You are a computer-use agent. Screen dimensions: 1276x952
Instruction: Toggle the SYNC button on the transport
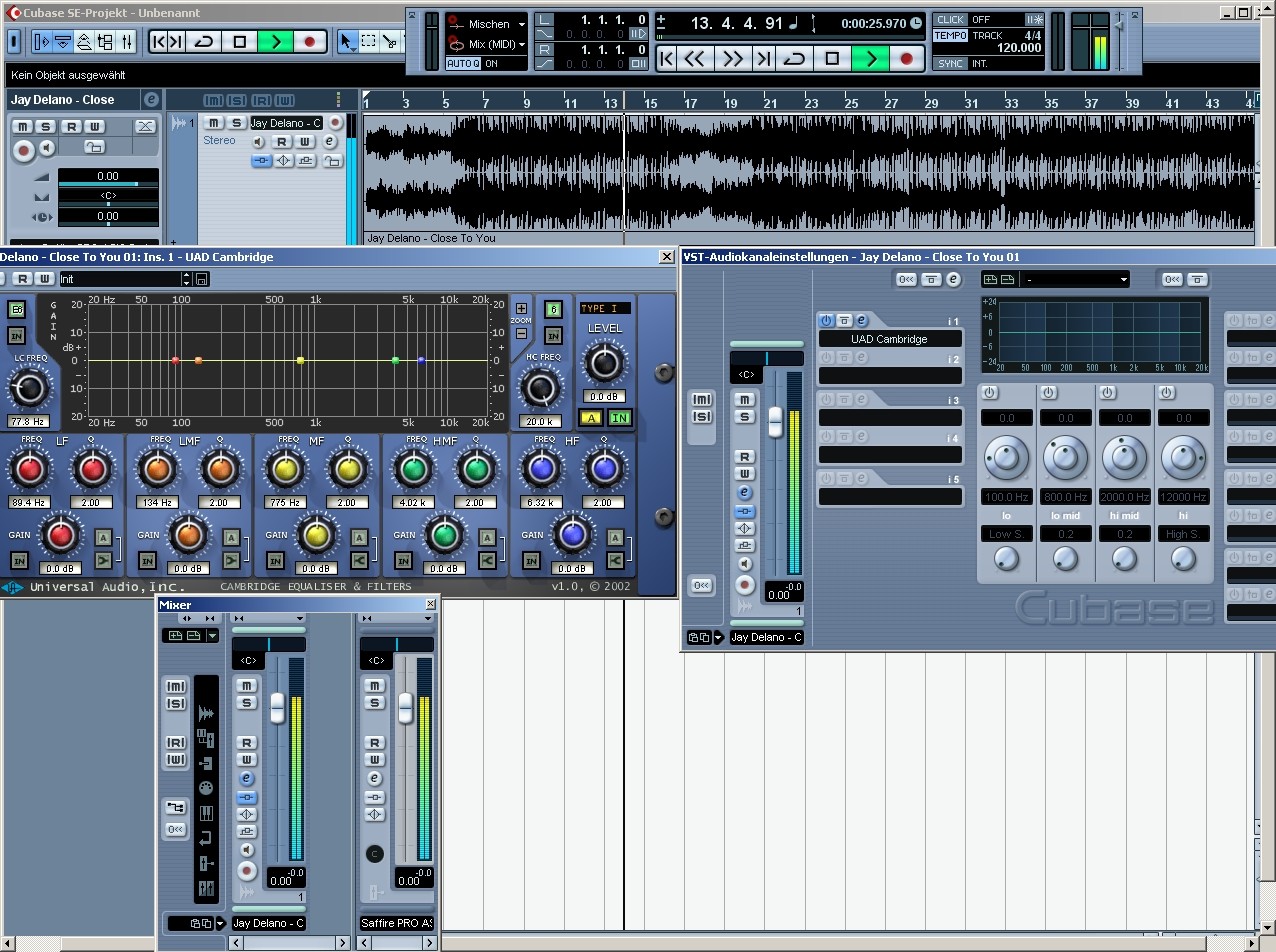pos(950,64)
